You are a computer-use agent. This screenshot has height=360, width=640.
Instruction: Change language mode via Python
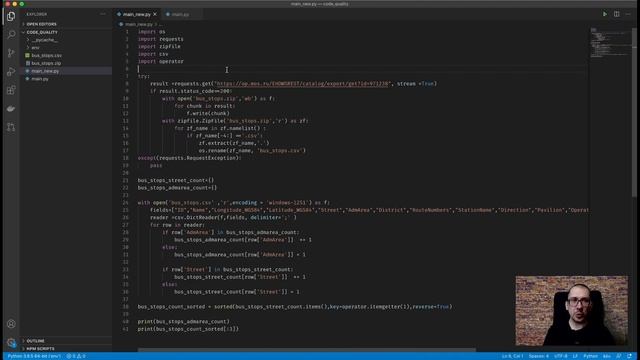point(590,356)
